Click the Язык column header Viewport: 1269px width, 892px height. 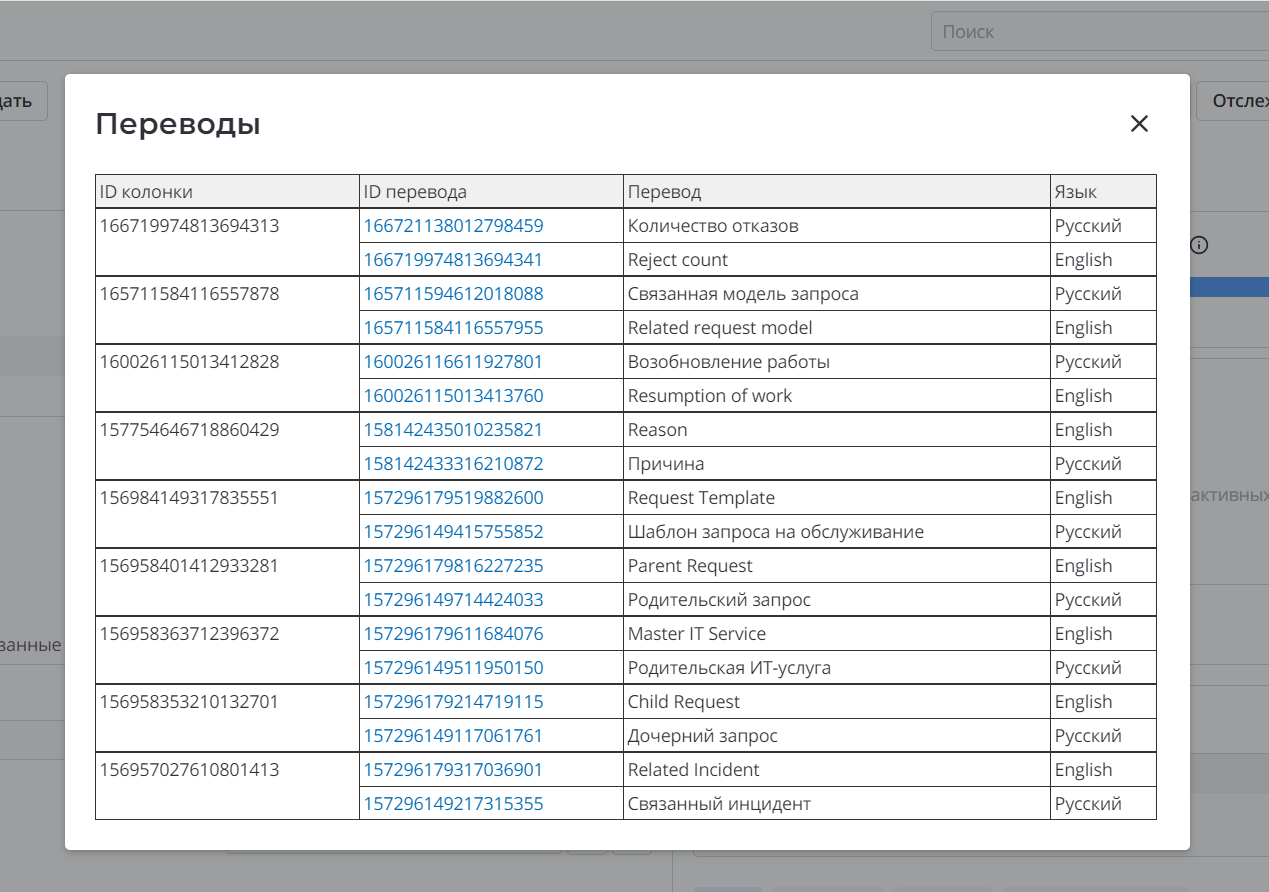1075,192
